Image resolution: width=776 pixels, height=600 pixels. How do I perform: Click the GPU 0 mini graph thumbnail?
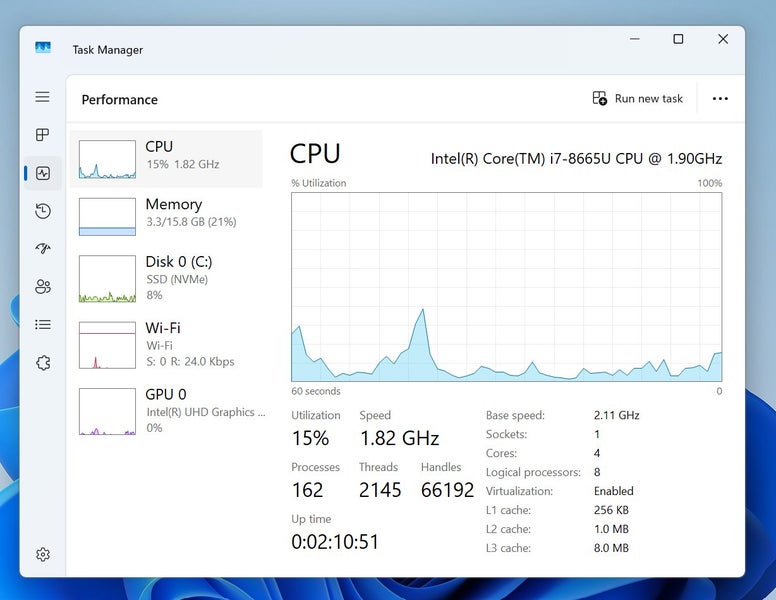pos(107,411)
